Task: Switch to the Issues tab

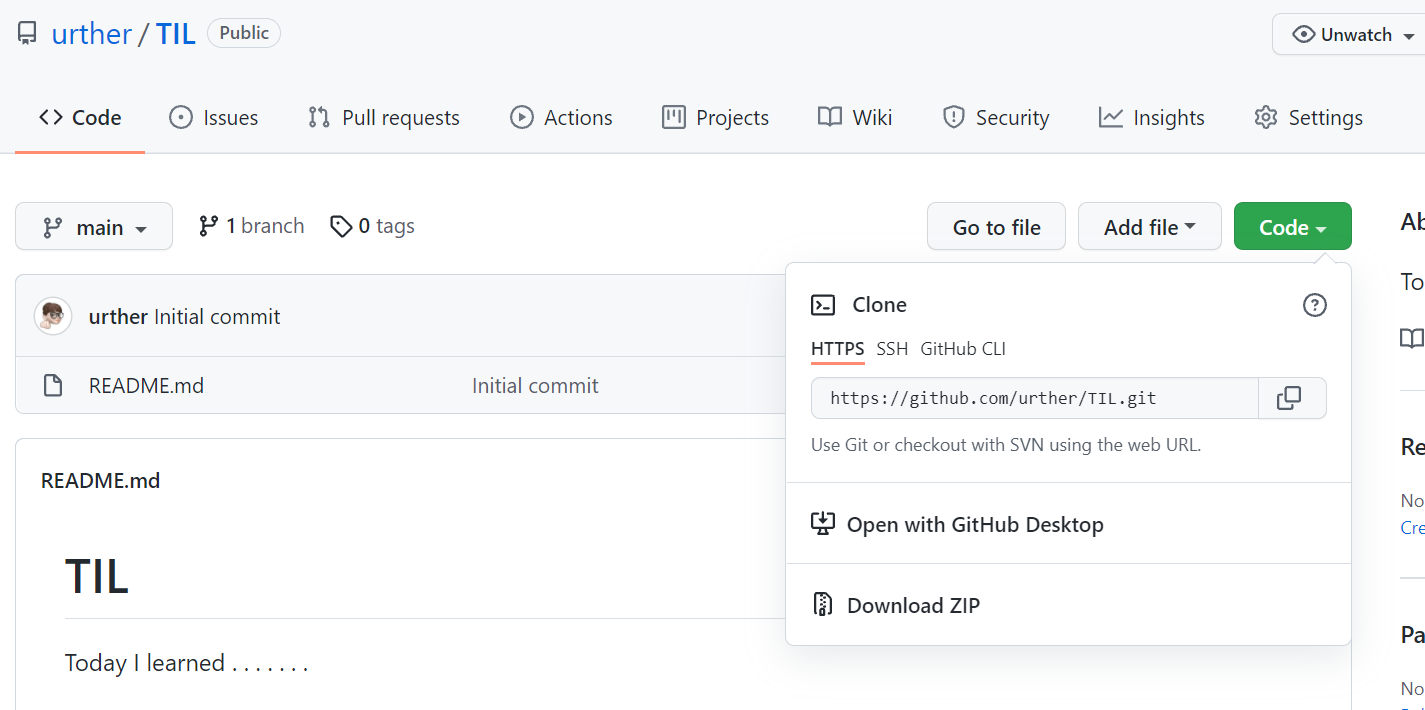Action: (x=214, y=117)
